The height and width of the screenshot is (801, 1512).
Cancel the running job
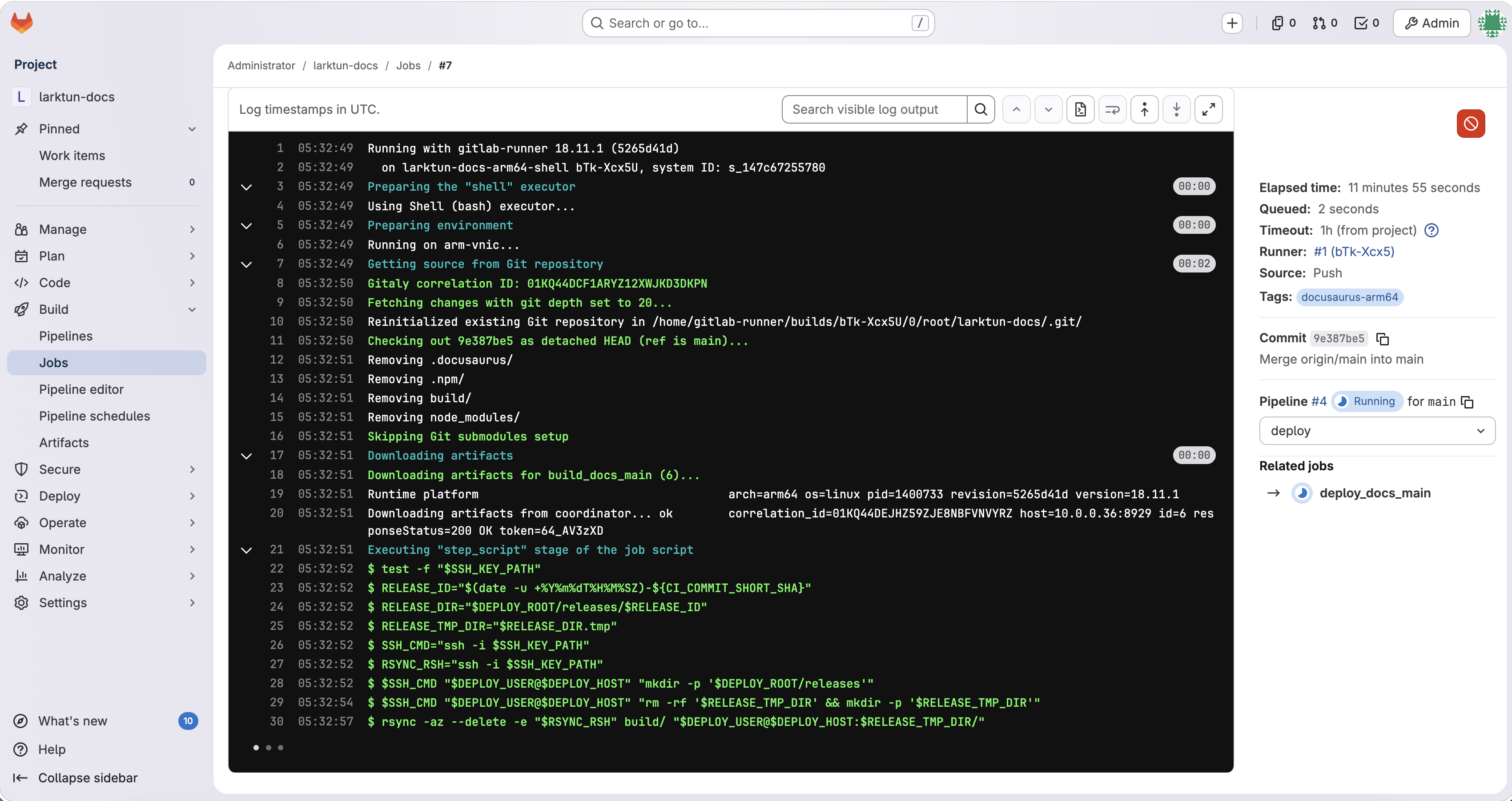(x=1470, y=123)
